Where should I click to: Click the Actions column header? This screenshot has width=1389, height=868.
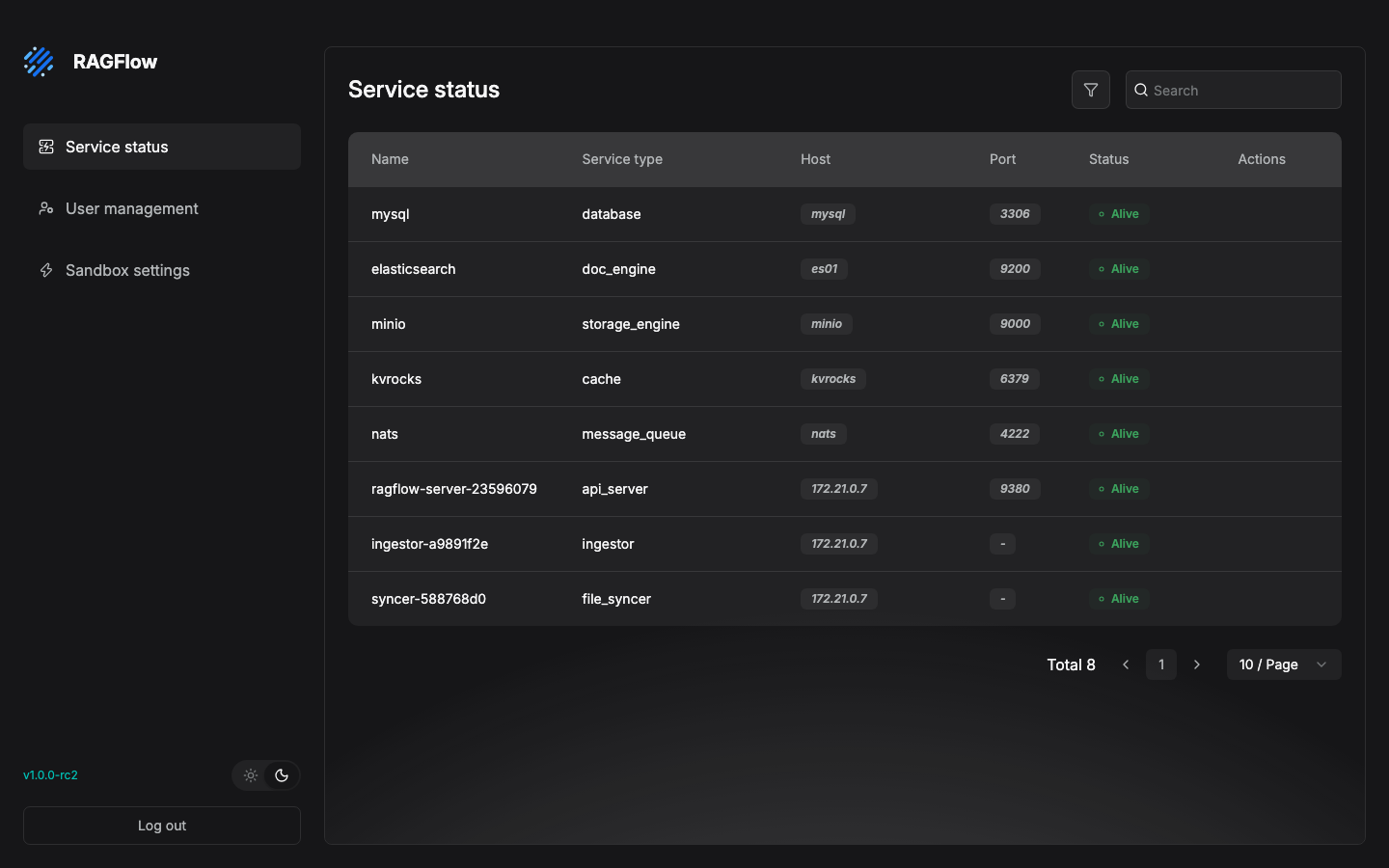click(x=1262, y=159)
